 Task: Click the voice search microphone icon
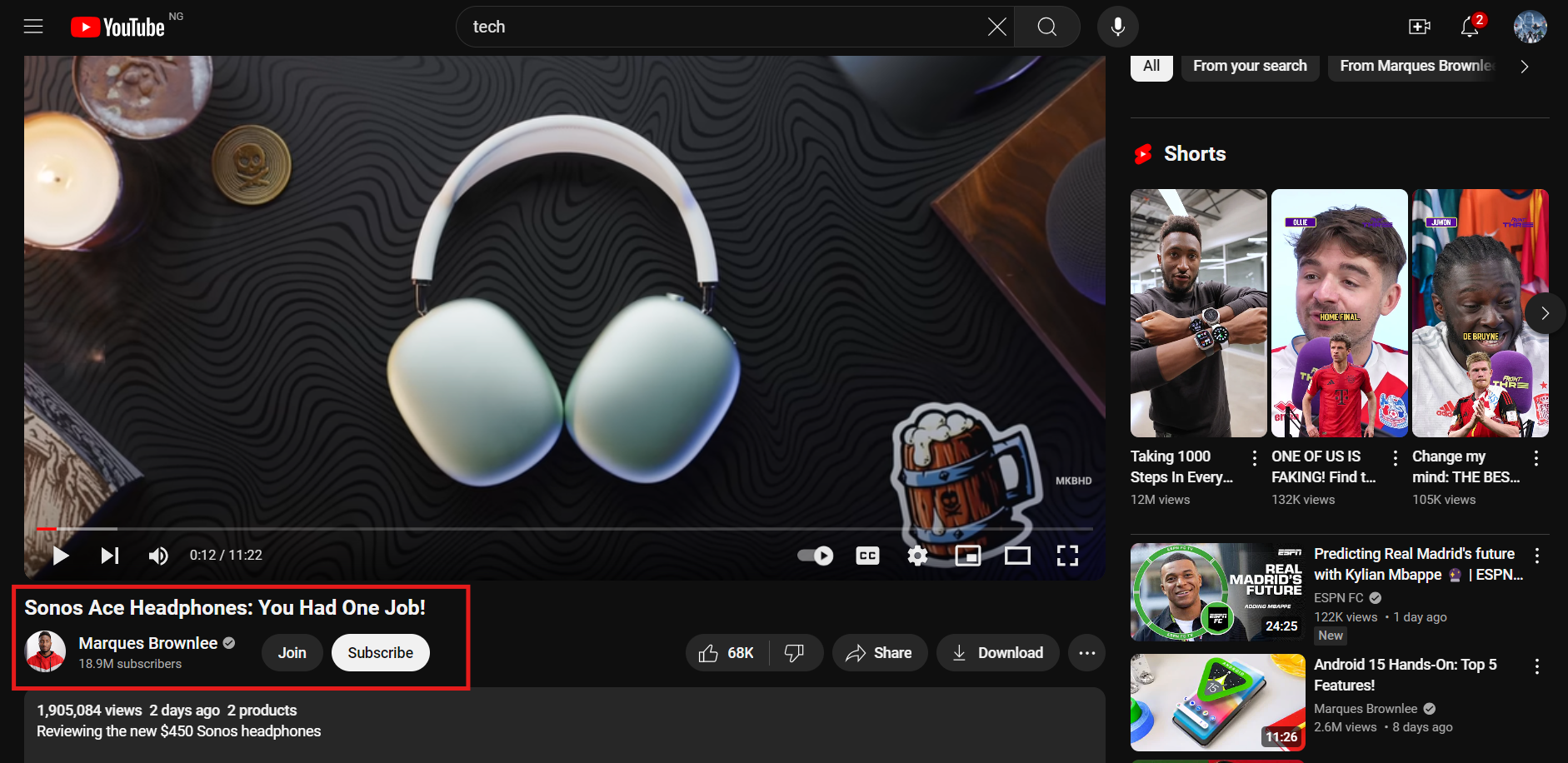(1117, 27)
